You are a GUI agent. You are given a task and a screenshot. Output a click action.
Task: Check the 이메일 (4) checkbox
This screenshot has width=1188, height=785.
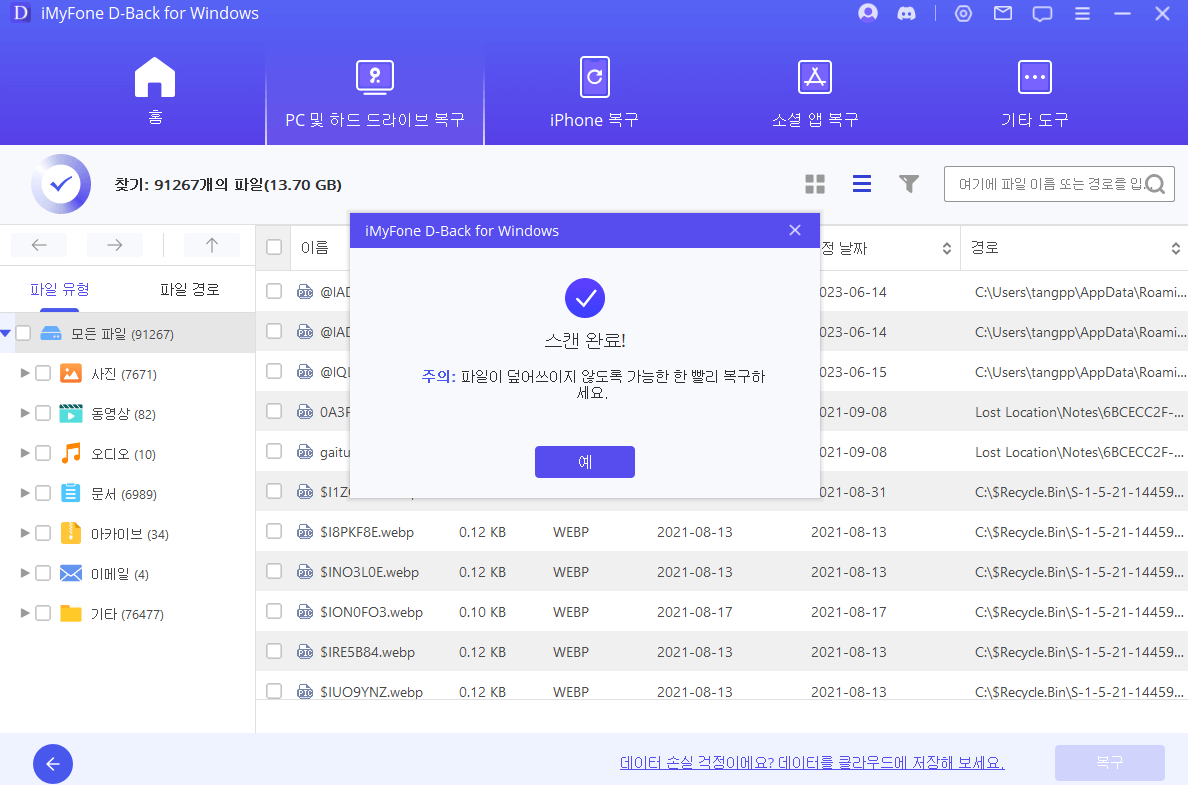pos(43,573)
